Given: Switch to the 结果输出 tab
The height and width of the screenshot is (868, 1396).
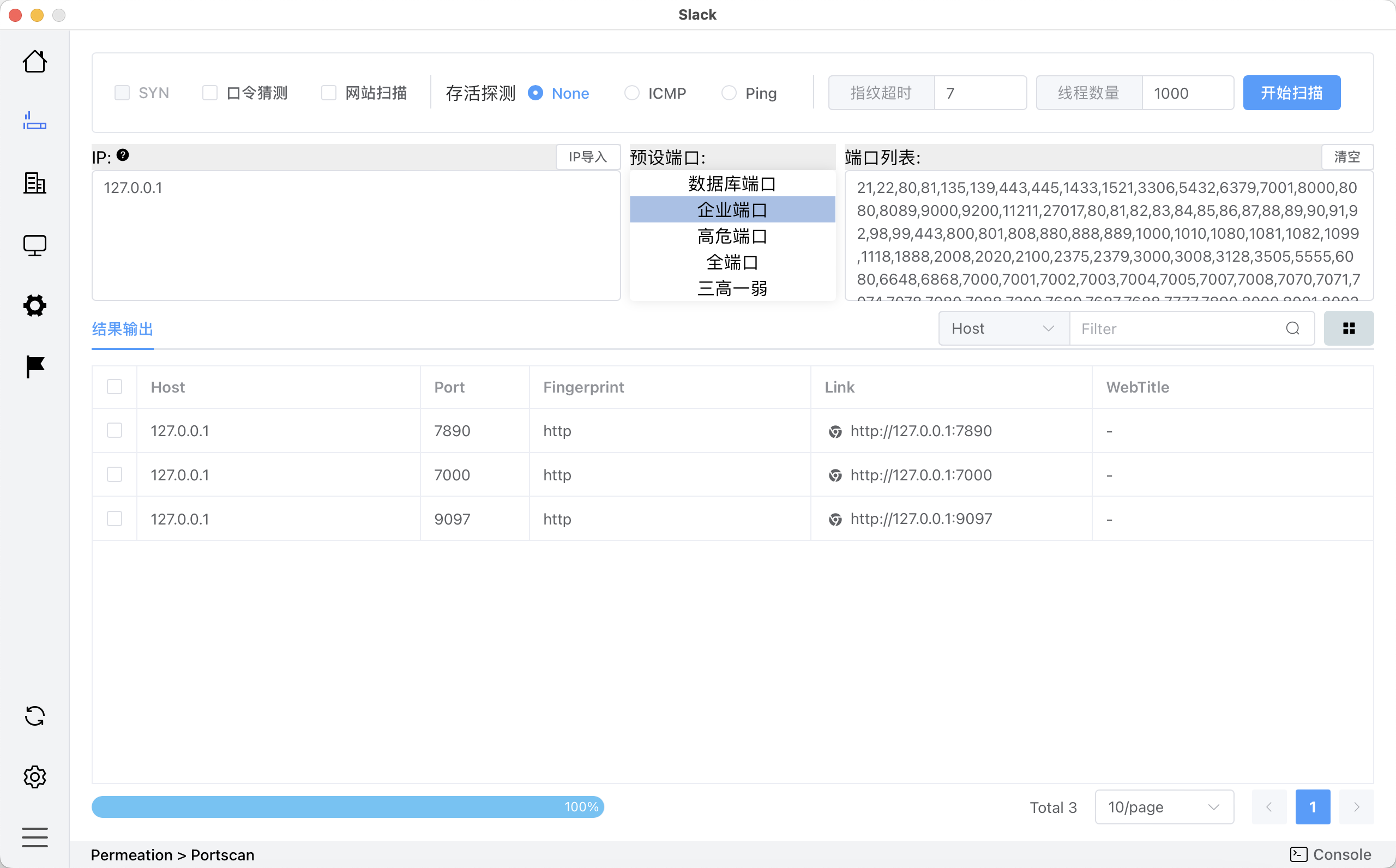Looking at the screenshot, I should (x=122, y=329).
